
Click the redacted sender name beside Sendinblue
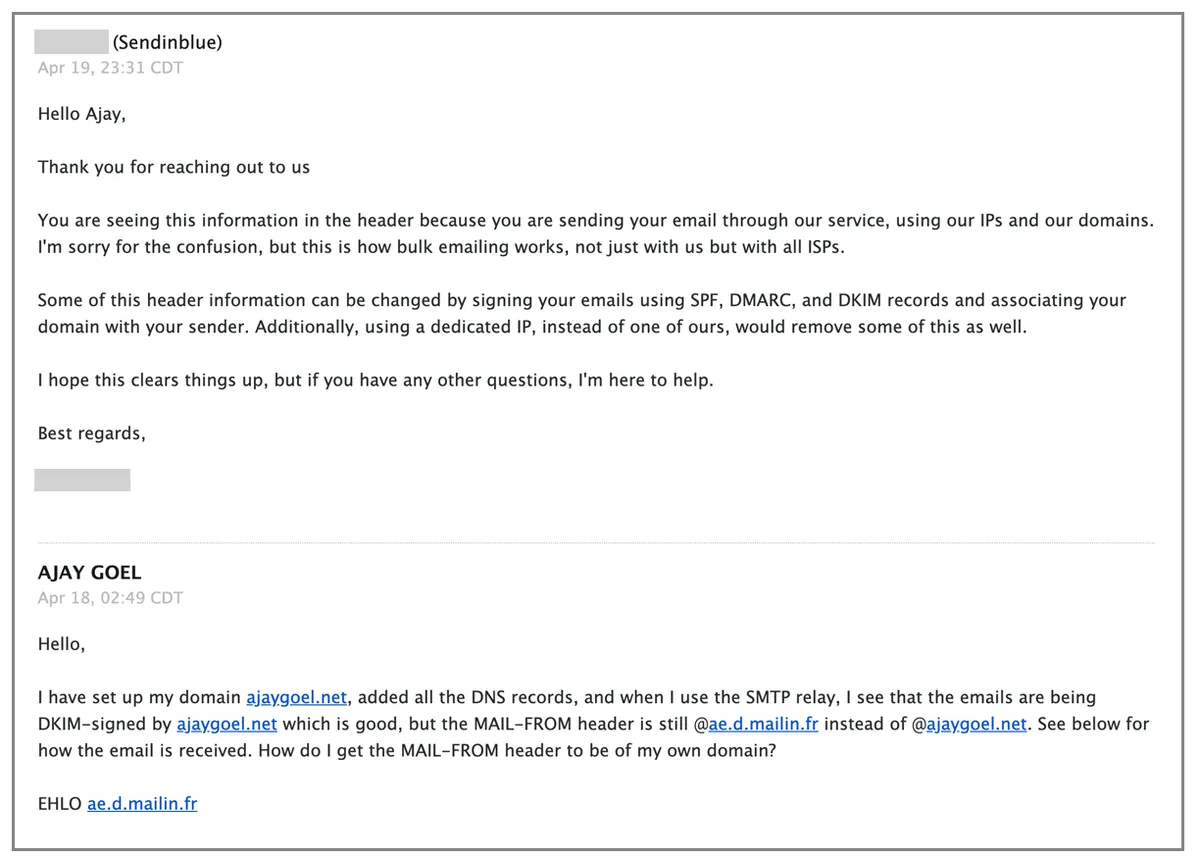[x=71, y=42]
